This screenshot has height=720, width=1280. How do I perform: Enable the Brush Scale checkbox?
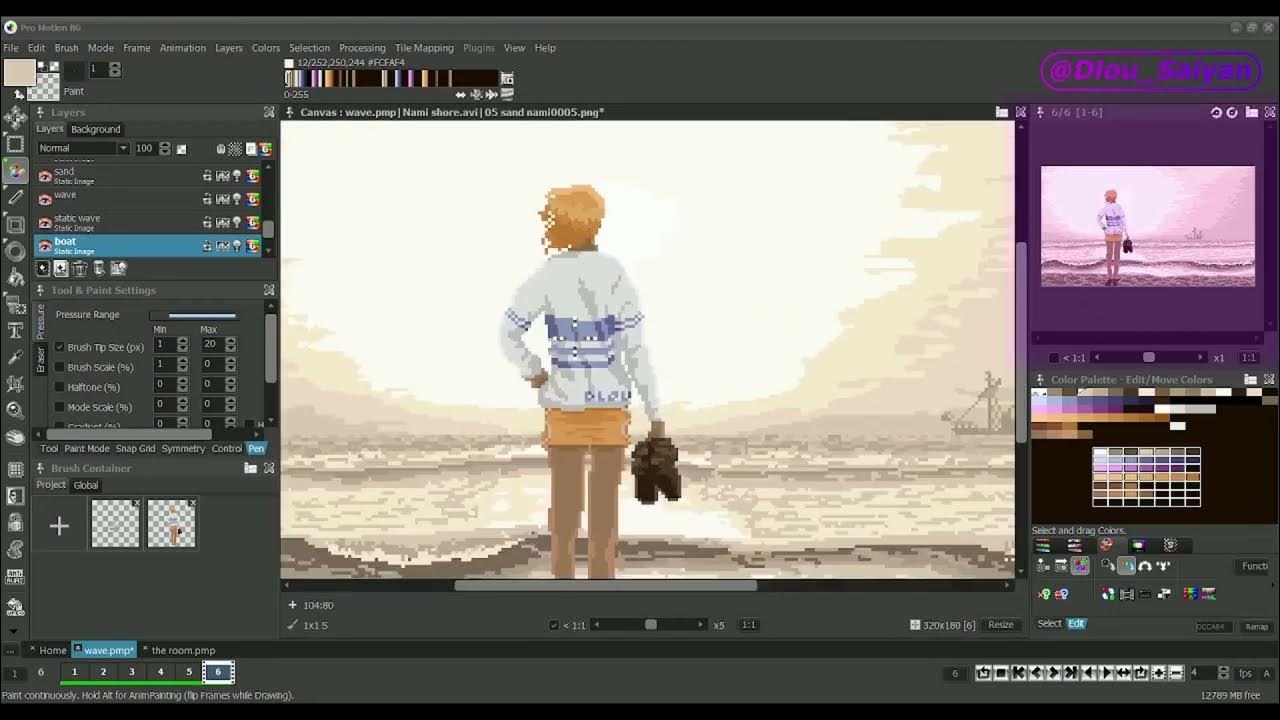(x=59, y=367)
